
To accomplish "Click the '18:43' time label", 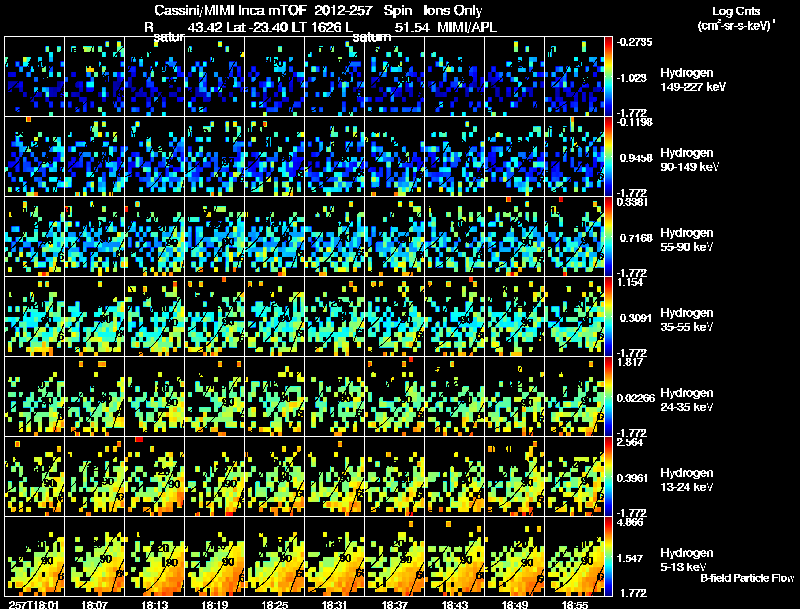I will [x=454, y=604].
